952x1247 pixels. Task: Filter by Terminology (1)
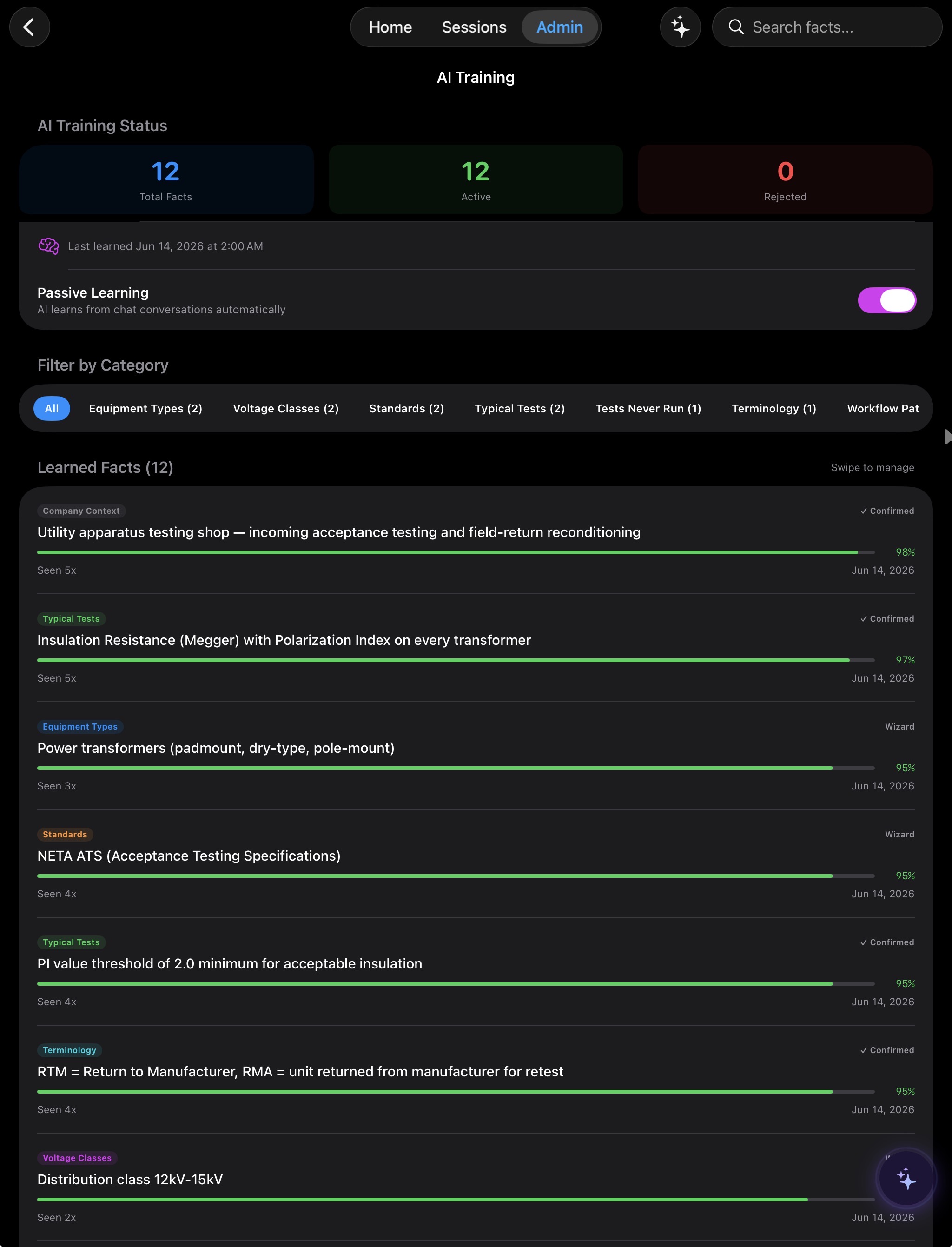click(x=773, y=408)
